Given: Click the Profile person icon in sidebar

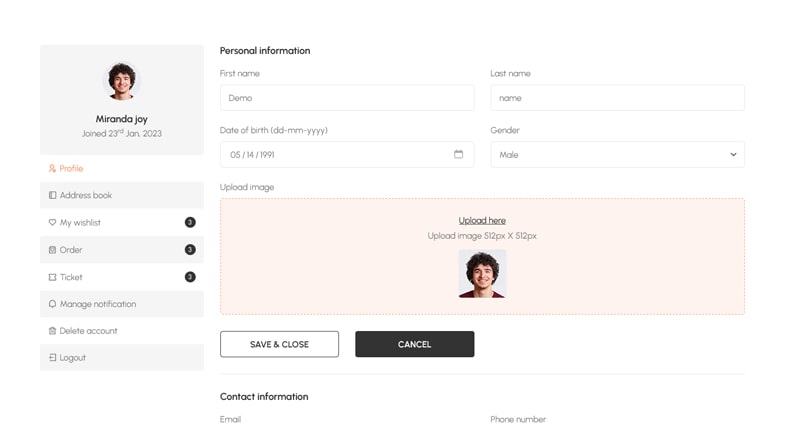Looking at the screenshot, I should 52,169.
